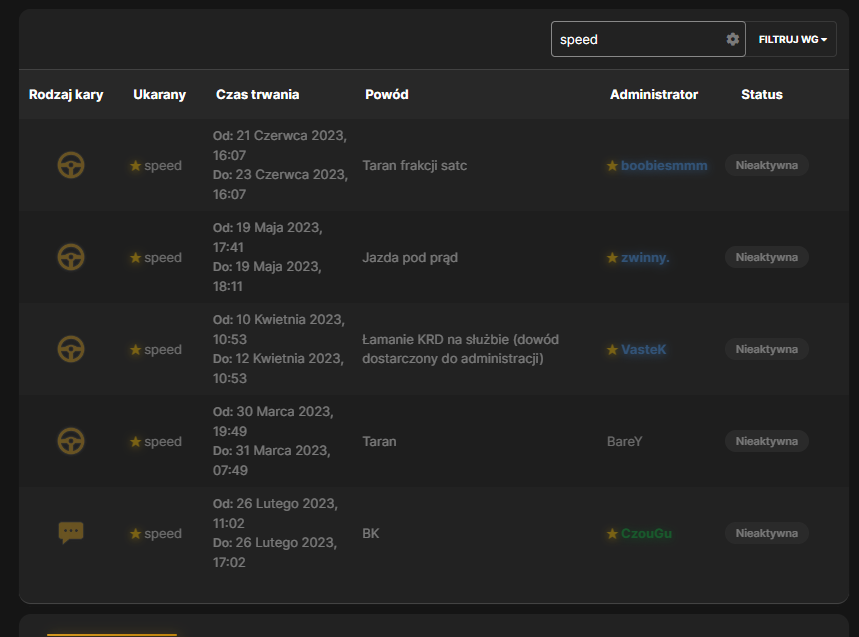Click Nieaktywna badge in Taran frakcji satc row

point(766,165)
